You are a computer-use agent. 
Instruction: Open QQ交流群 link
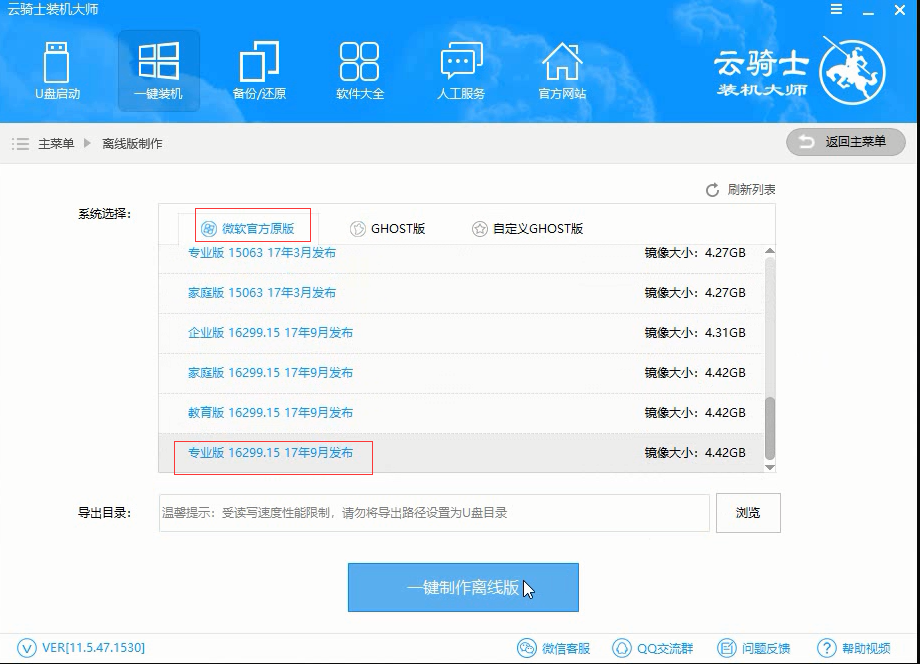(652, 648)
